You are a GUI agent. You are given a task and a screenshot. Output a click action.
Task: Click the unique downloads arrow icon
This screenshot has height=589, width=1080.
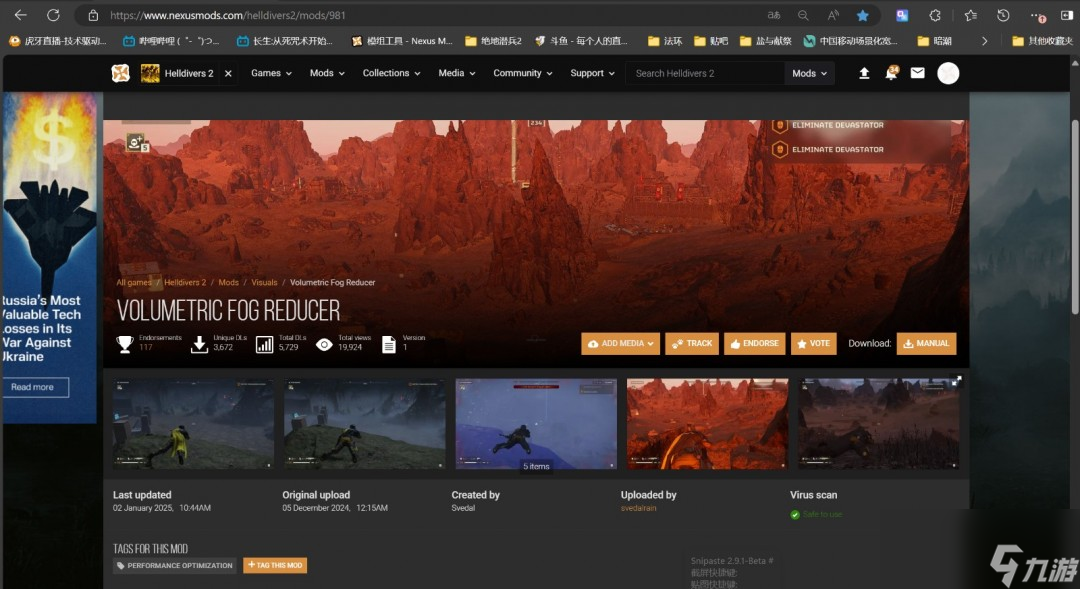coord(199,344)
